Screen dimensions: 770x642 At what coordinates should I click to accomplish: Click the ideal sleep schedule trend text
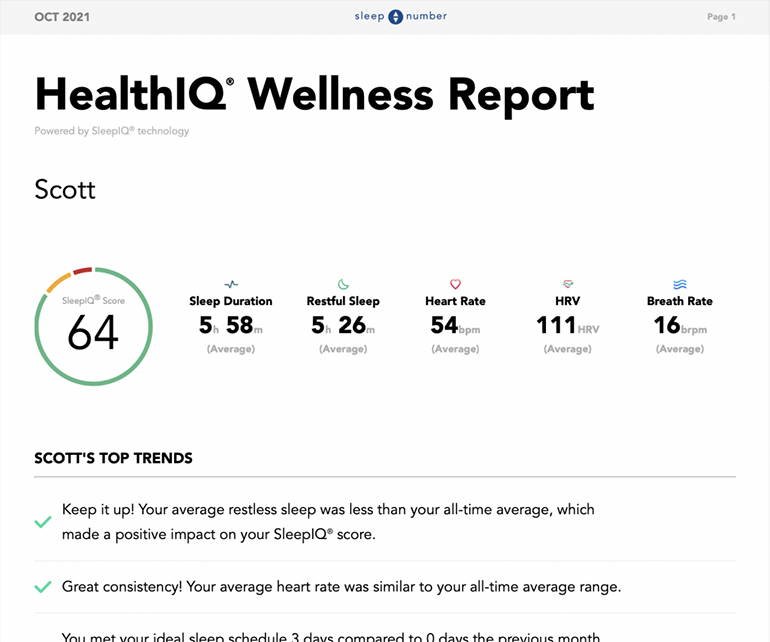pos(331,637)
